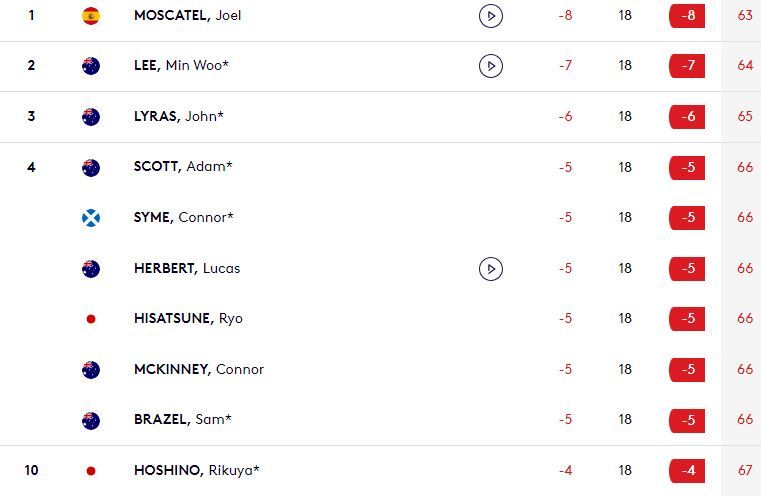761x496 pixels.
Task: Click the Scotland flag beside Connor Syme
Action: pyautogui.click(x=91, y=217)
